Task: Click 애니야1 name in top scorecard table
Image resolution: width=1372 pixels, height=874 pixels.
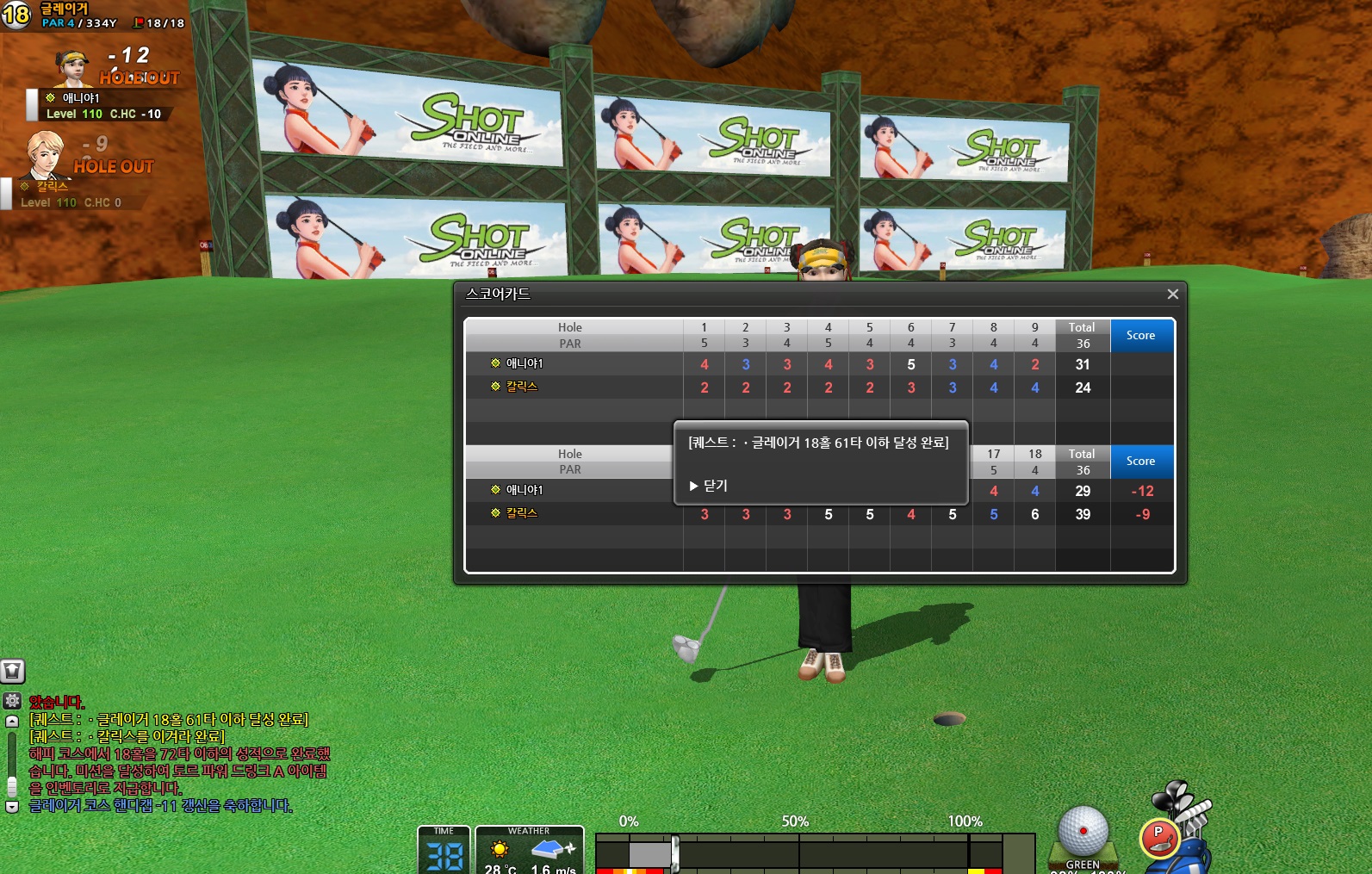Action: click(x=525, y=363)
